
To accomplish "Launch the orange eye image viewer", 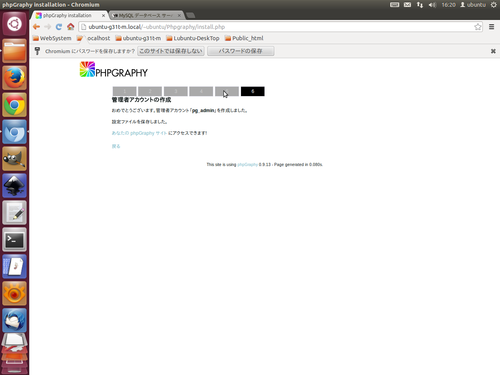I will [14, 294].
